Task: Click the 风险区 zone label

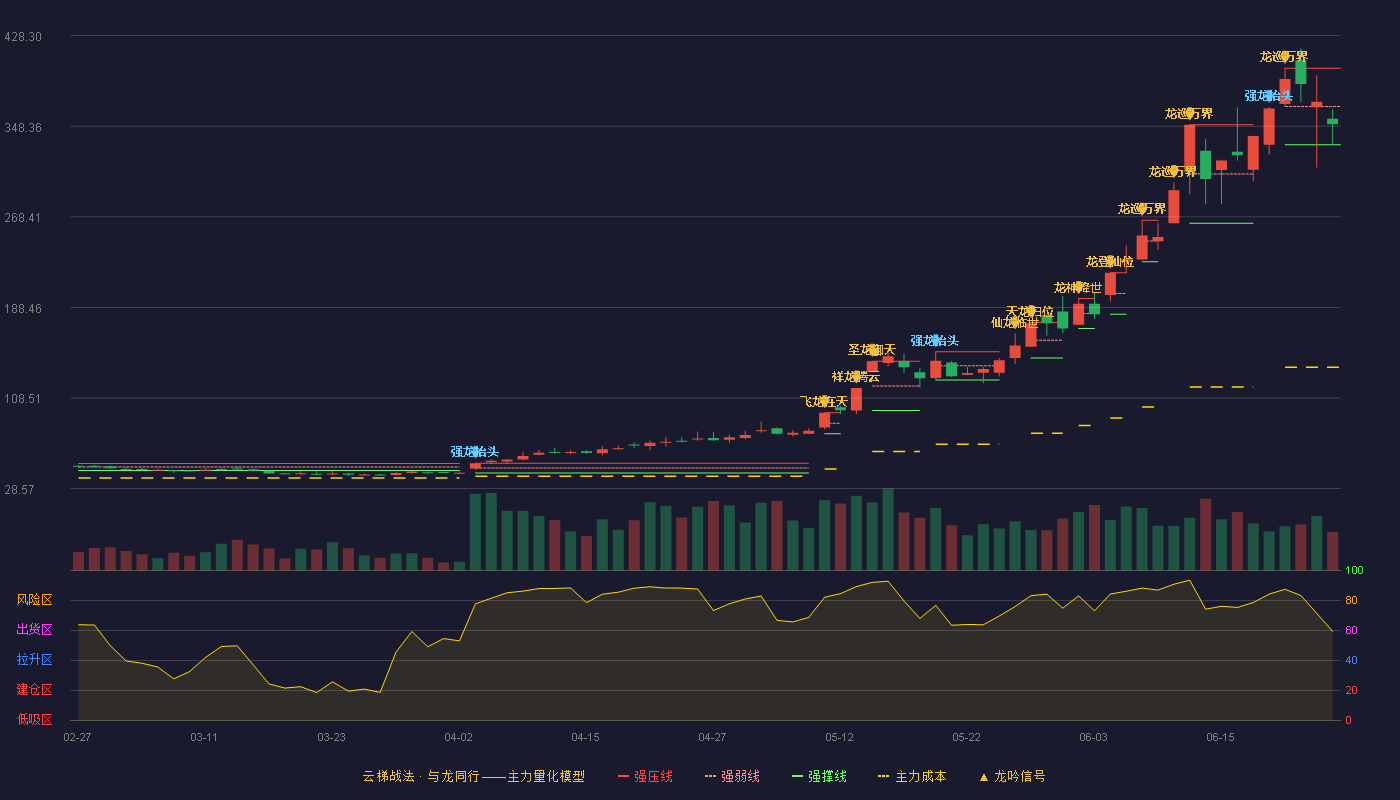Action: coord(35,600)
